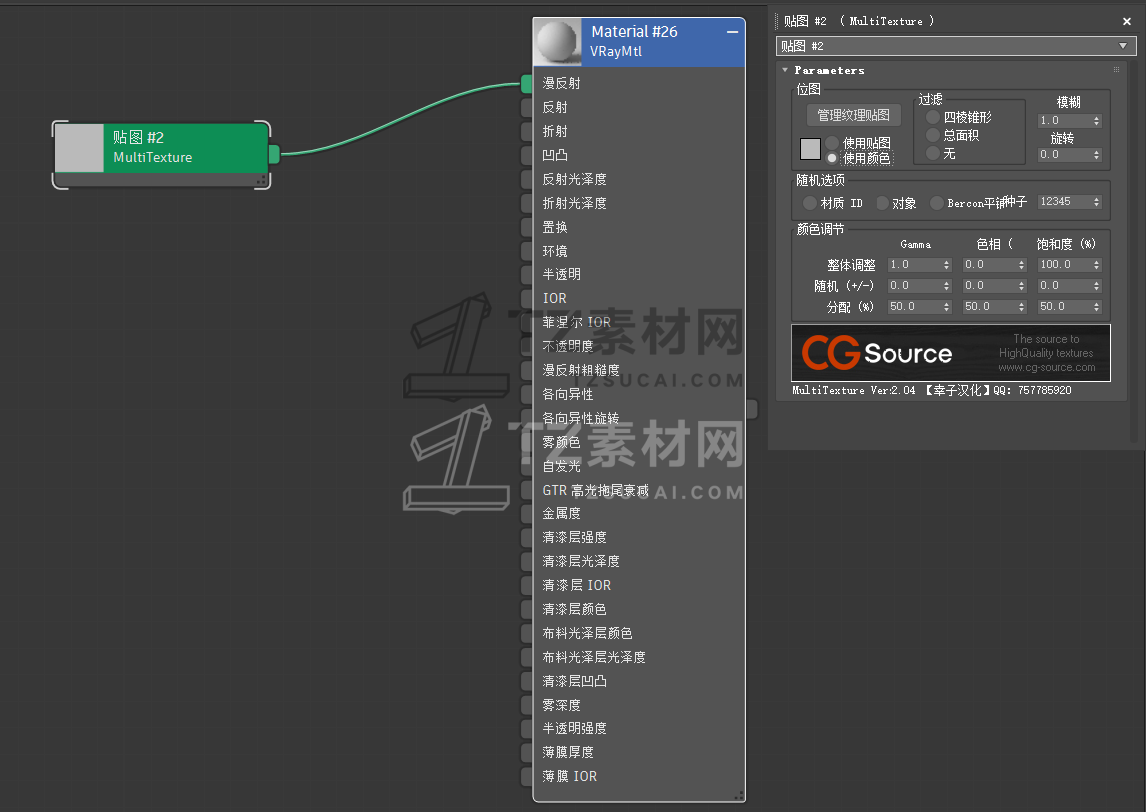Viewport: 1146px width, 812px height.
Task: Click the 金属度 input socket
Action: 526,514
